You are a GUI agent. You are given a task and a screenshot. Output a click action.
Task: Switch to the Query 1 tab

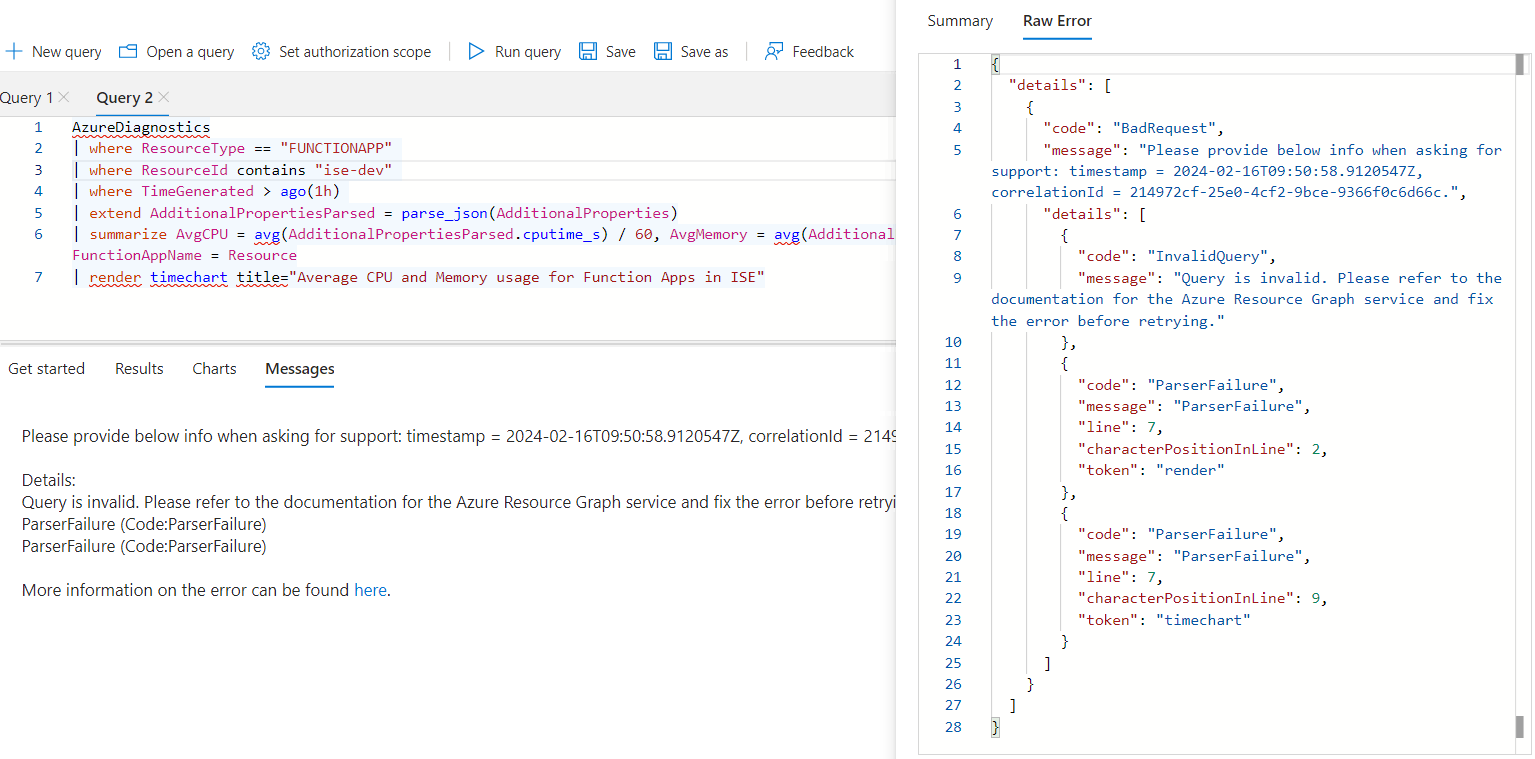[x=28, y=97]
